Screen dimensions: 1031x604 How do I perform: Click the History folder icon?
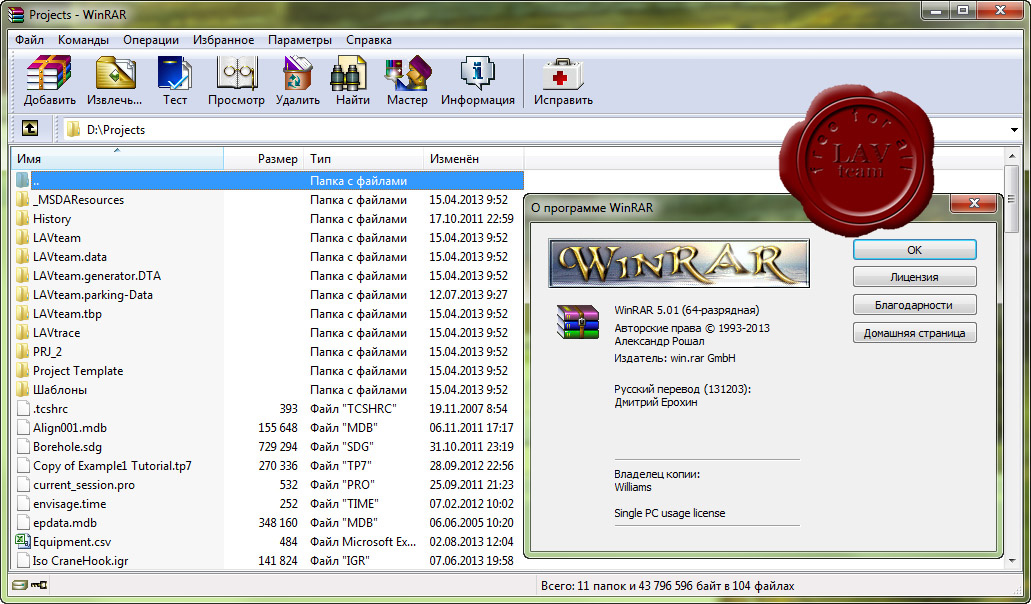23,218
